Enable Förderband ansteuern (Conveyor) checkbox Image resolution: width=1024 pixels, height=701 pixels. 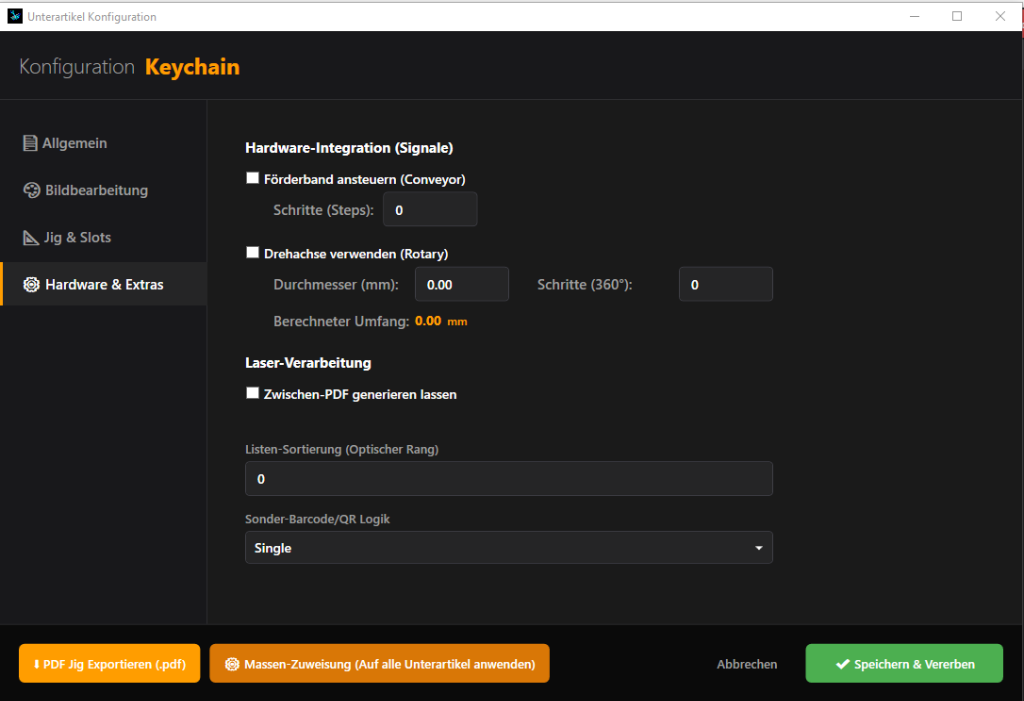[253, 178]
